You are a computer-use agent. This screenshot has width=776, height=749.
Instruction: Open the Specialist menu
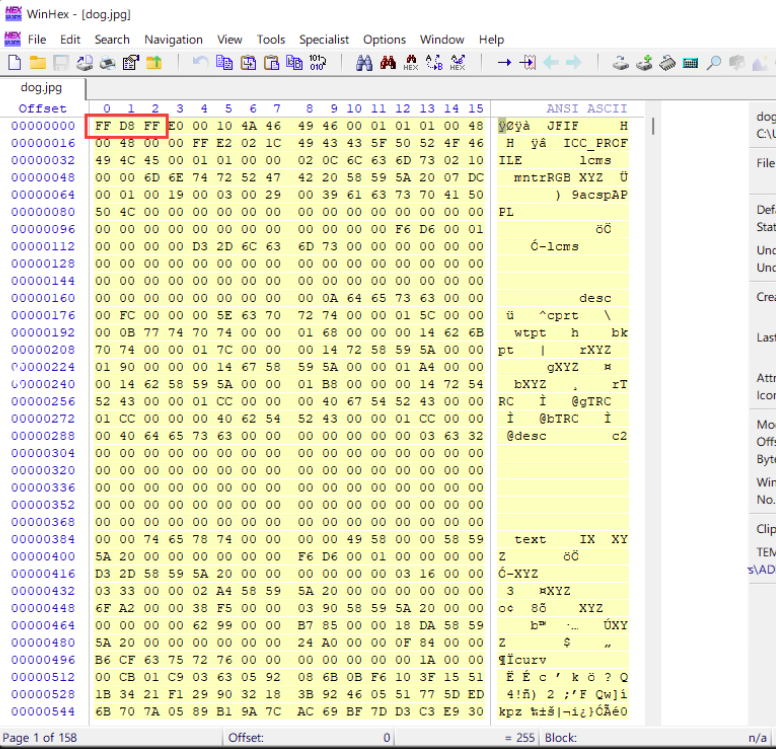coord(324,39)
